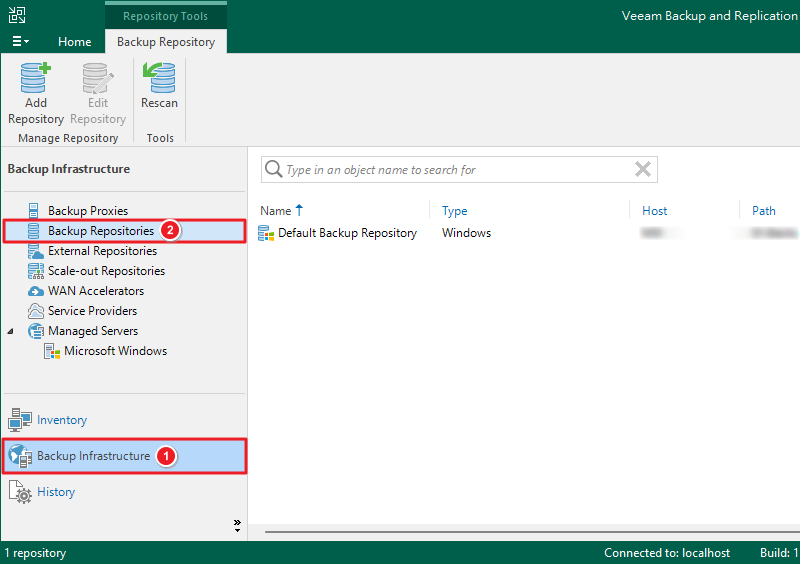Image resolution: width=800 pixels, height=564 pixels.
Task: Click the Backup Infrastructure pane heading
Action: pyautogui.click(x=69, y=169)
